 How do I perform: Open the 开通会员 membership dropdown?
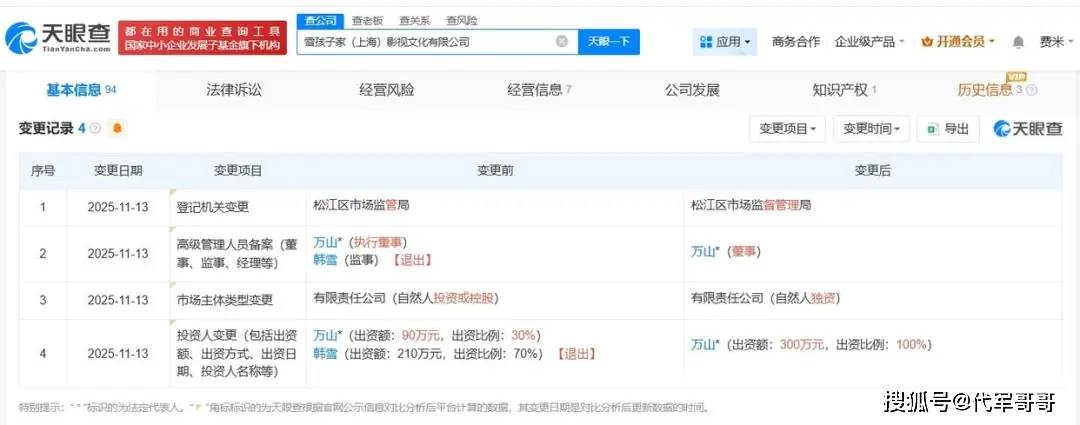(x=958, y=42)
